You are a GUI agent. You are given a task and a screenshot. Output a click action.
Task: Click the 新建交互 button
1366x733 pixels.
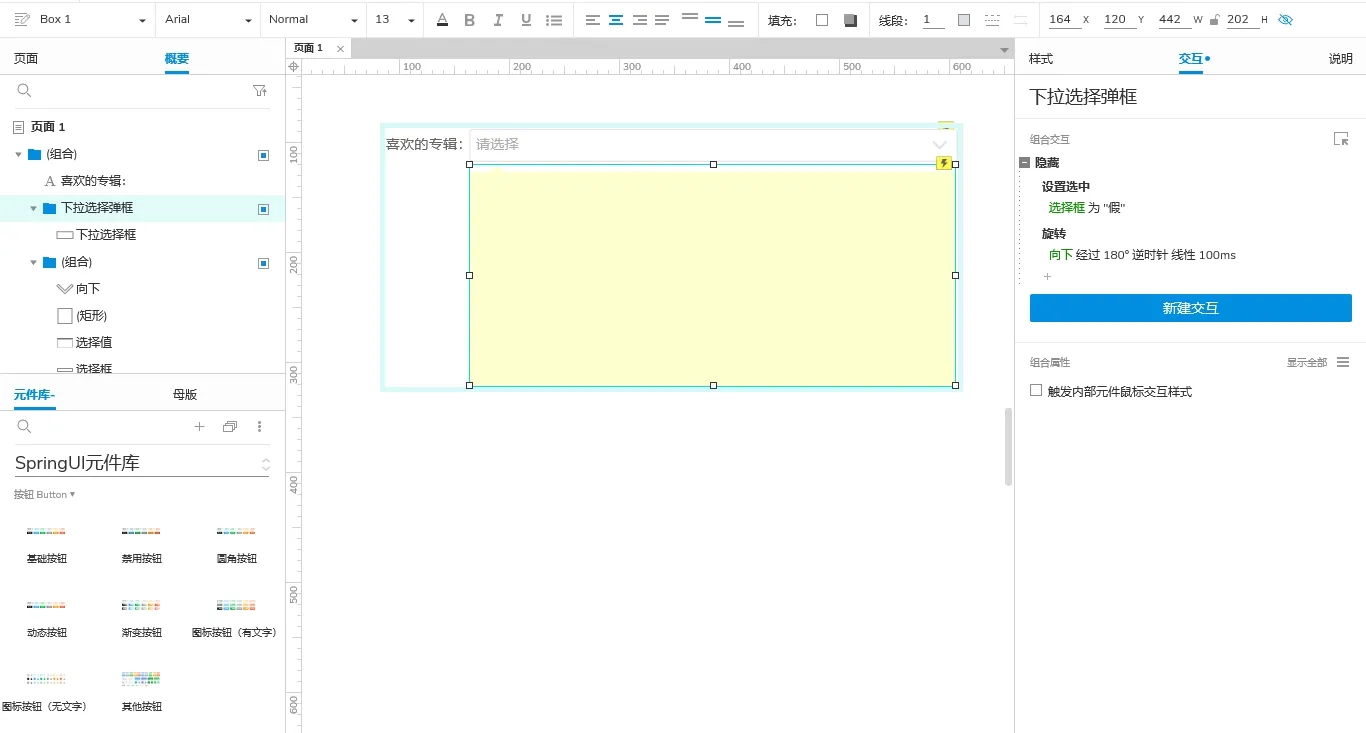click(1191, 308)
